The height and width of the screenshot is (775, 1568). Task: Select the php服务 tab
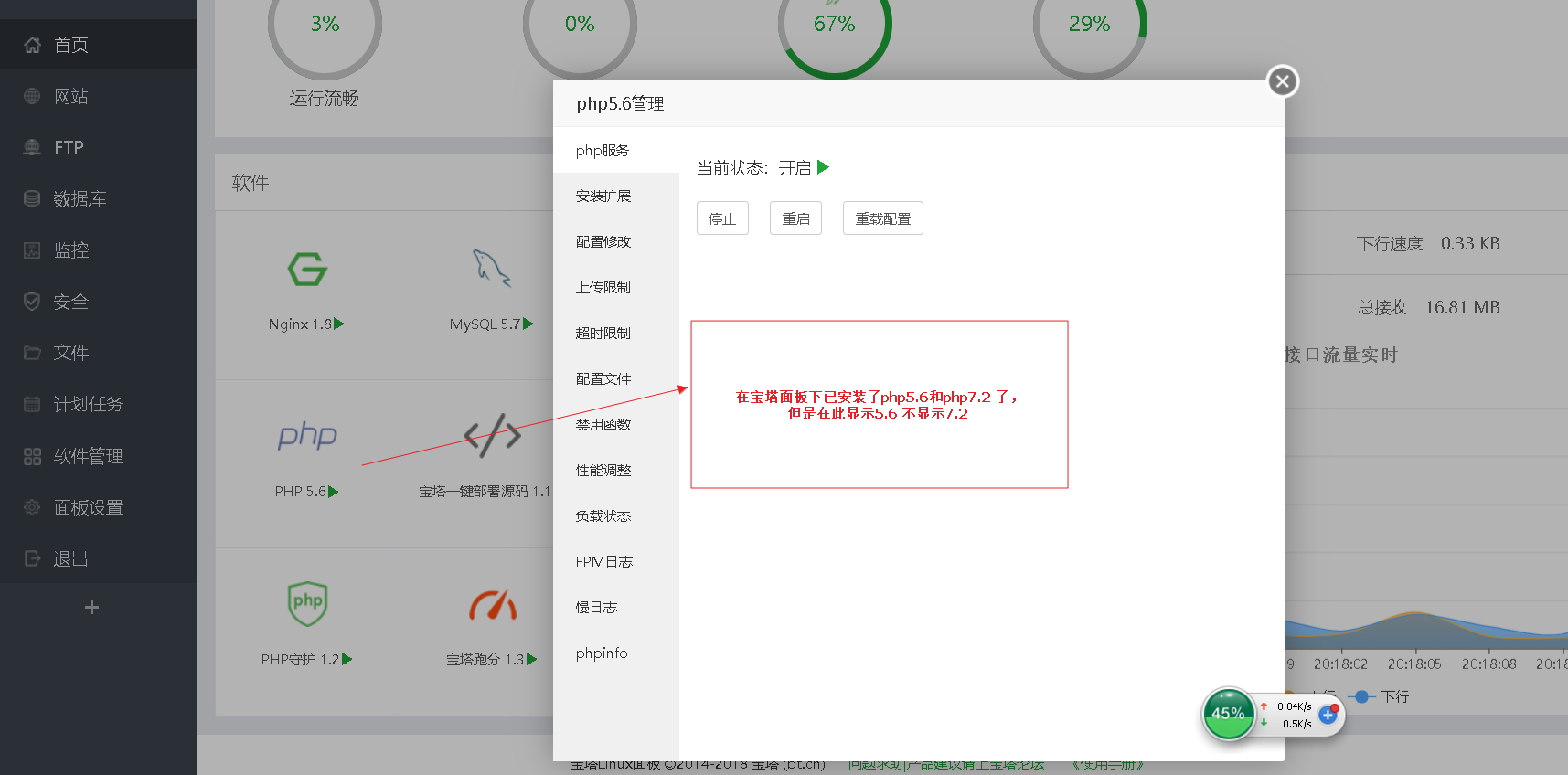[616, 151]
